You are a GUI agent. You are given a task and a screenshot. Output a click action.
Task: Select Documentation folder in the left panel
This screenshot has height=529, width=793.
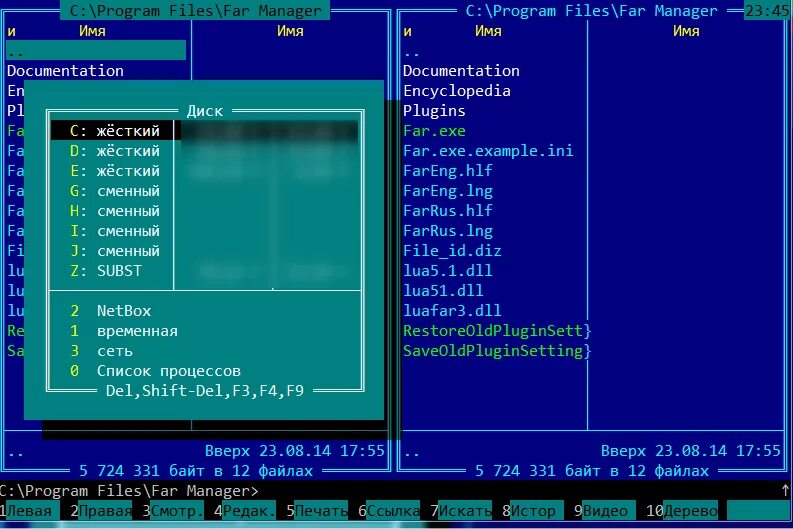point(65,71)
